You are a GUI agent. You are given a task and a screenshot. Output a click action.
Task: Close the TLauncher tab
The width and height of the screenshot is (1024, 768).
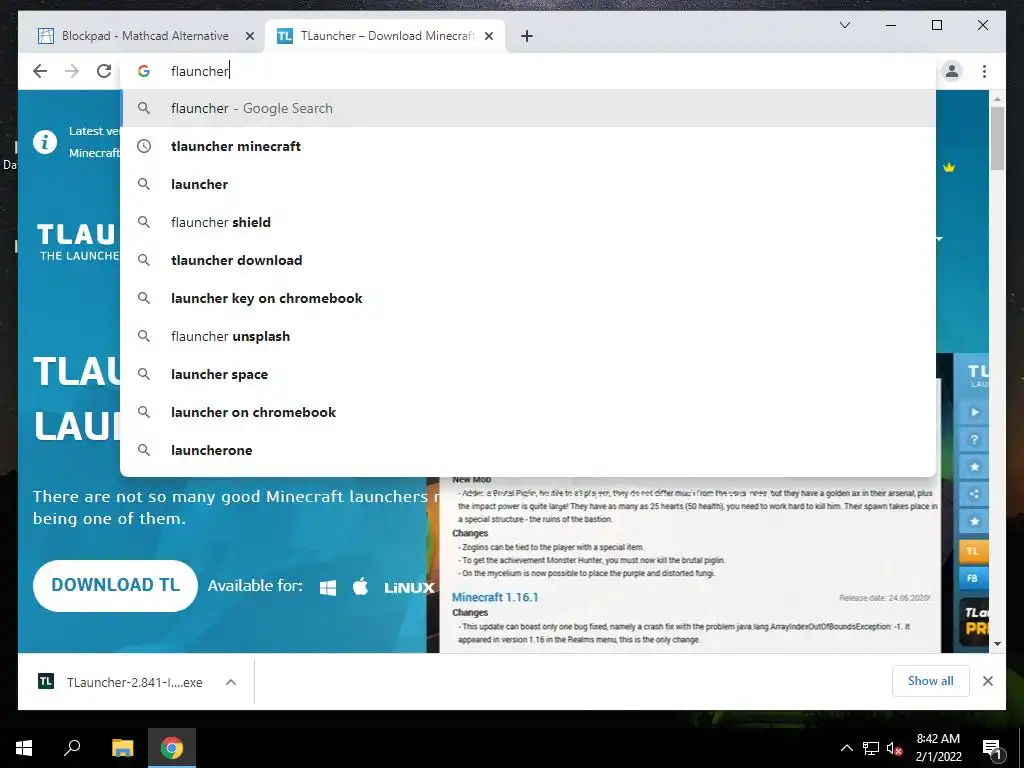pyautogui.click(x=488, y=36)
